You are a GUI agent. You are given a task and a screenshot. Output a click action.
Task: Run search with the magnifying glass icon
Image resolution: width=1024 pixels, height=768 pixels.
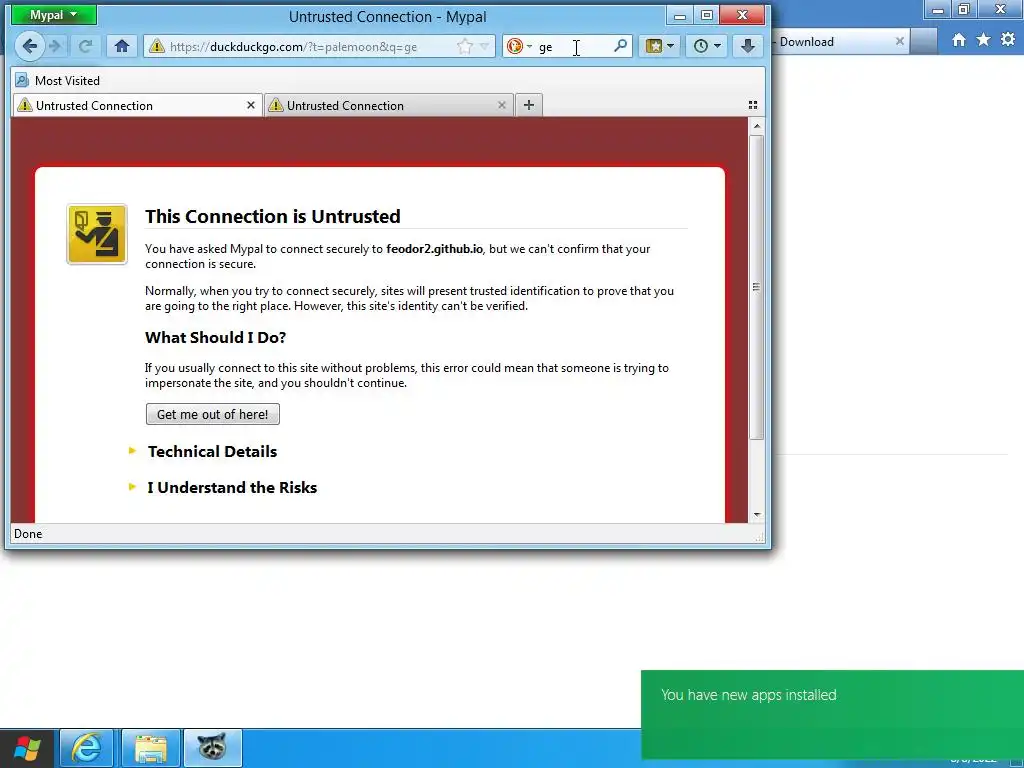(x=620, y=46)
